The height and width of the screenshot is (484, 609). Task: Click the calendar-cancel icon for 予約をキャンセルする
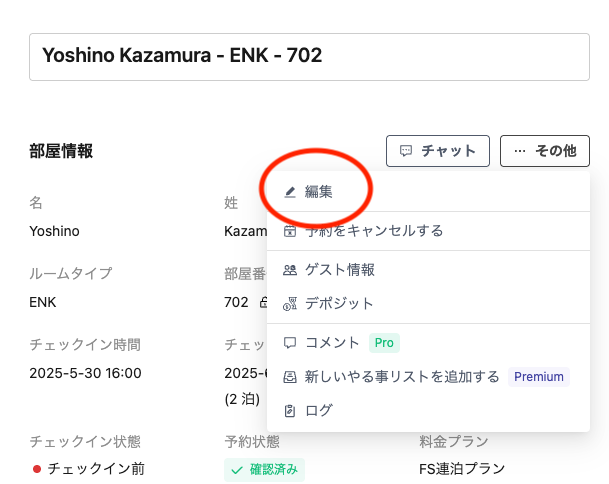pos(290,231)
